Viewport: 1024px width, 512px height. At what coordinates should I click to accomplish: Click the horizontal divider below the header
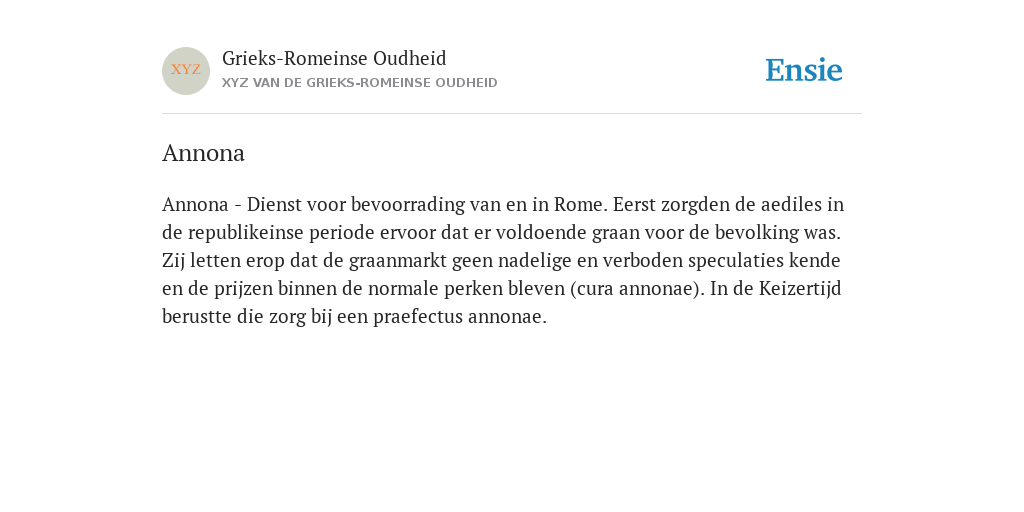[512, 114]
